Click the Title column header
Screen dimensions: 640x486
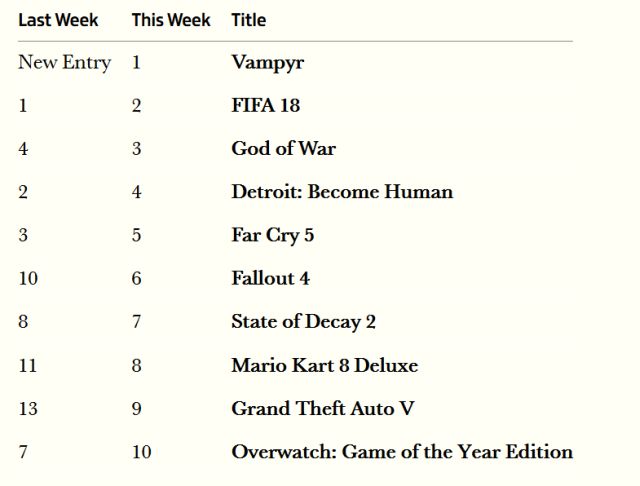248,20
